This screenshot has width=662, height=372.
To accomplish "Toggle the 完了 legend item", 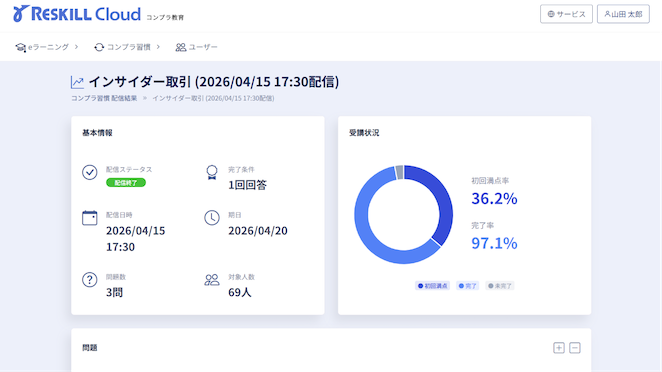I will [x=467, y=286].
